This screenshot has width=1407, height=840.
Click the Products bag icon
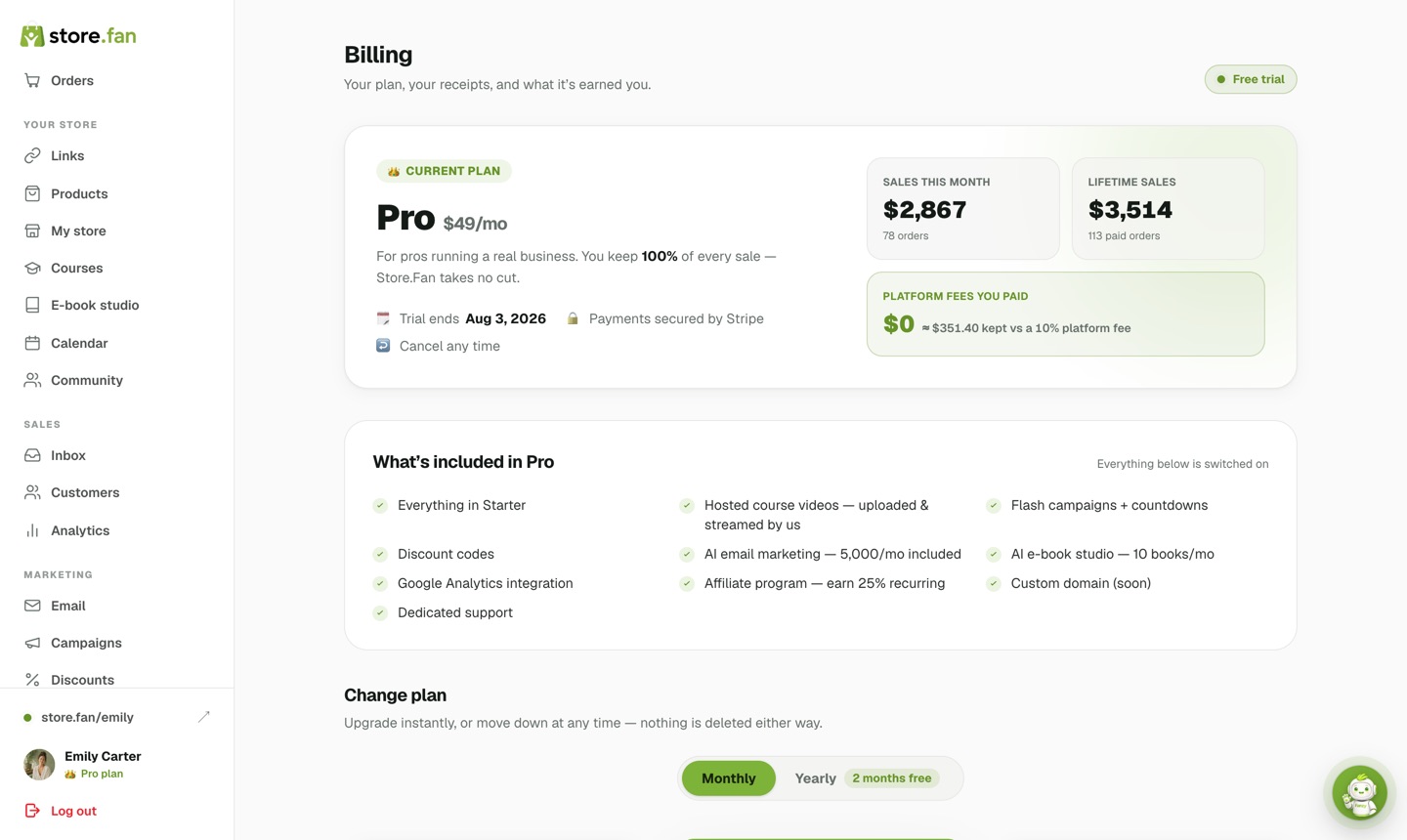tap(32, 193)
